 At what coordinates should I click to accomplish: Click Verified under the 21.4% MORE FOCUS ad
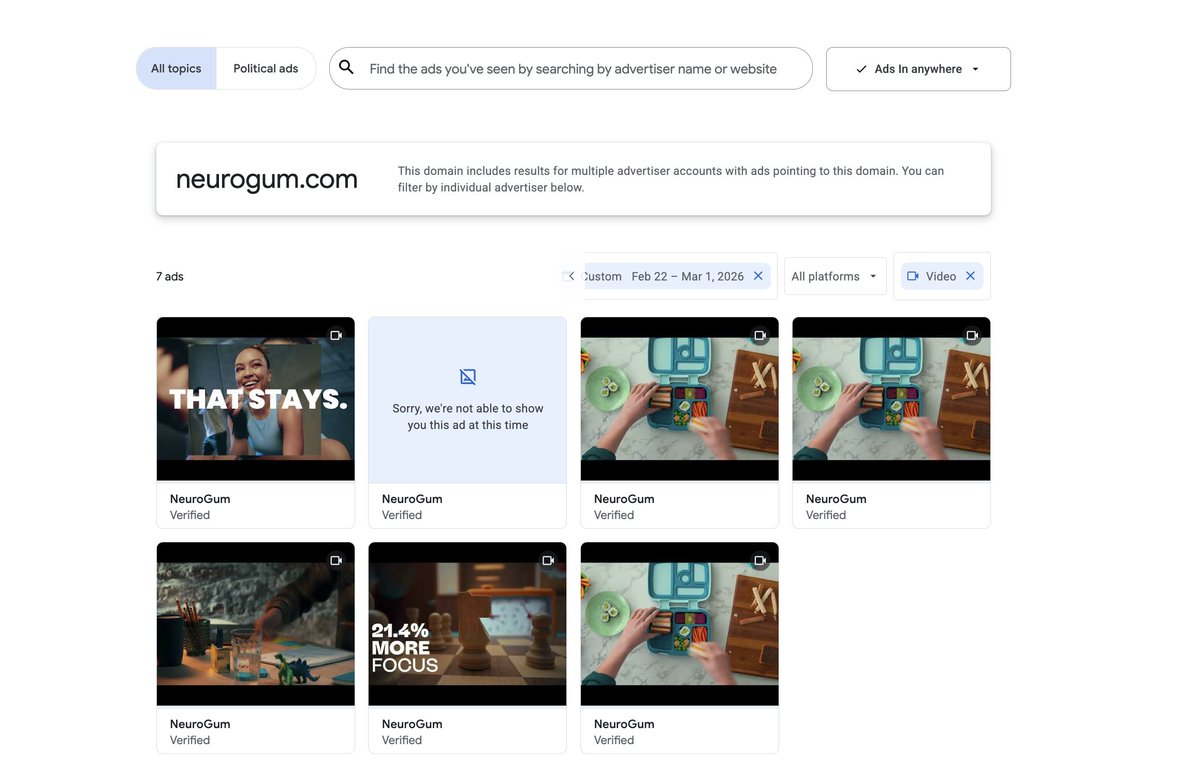(402, 740)
